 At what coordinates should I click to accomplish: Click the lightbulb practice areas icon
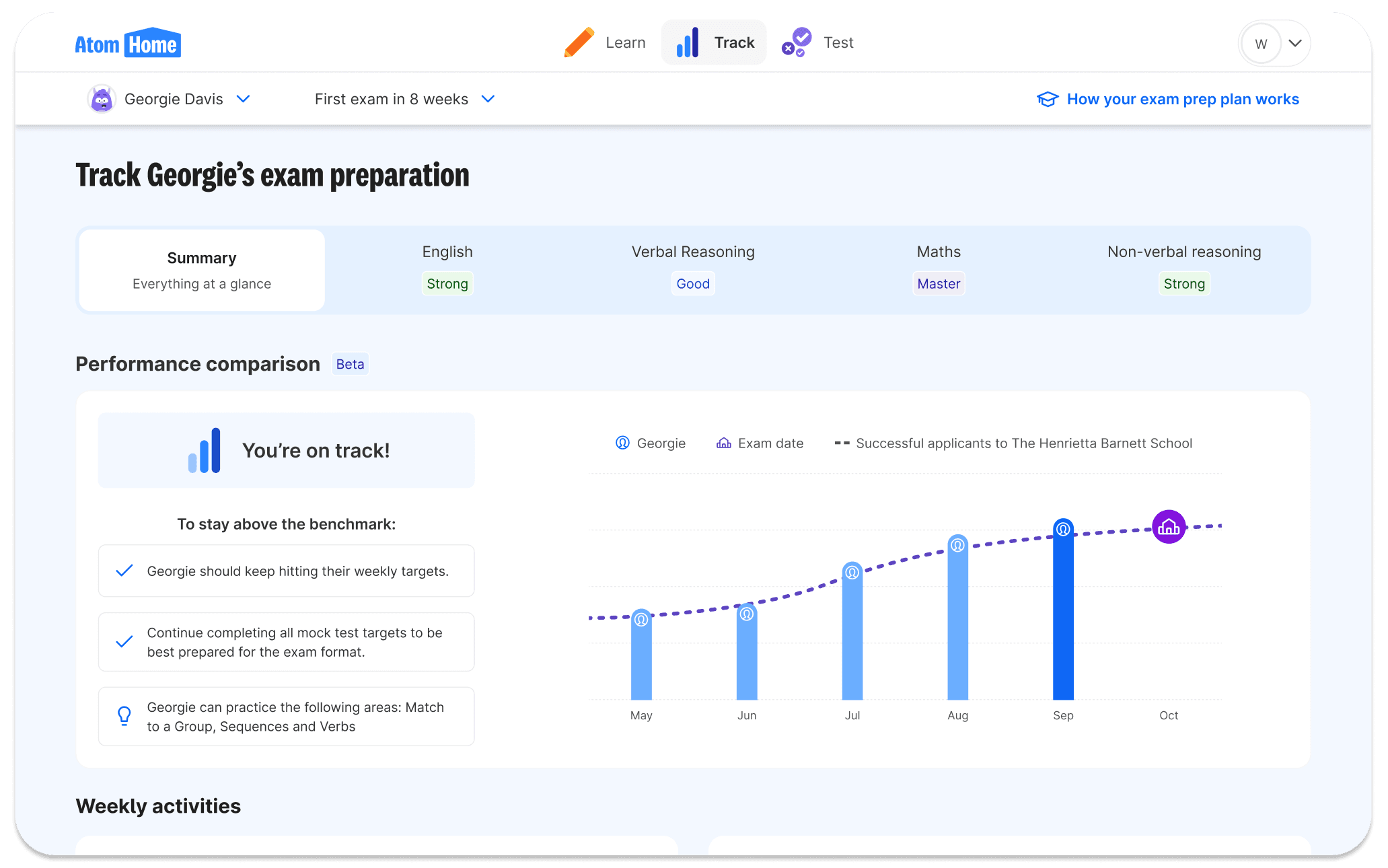124,716
